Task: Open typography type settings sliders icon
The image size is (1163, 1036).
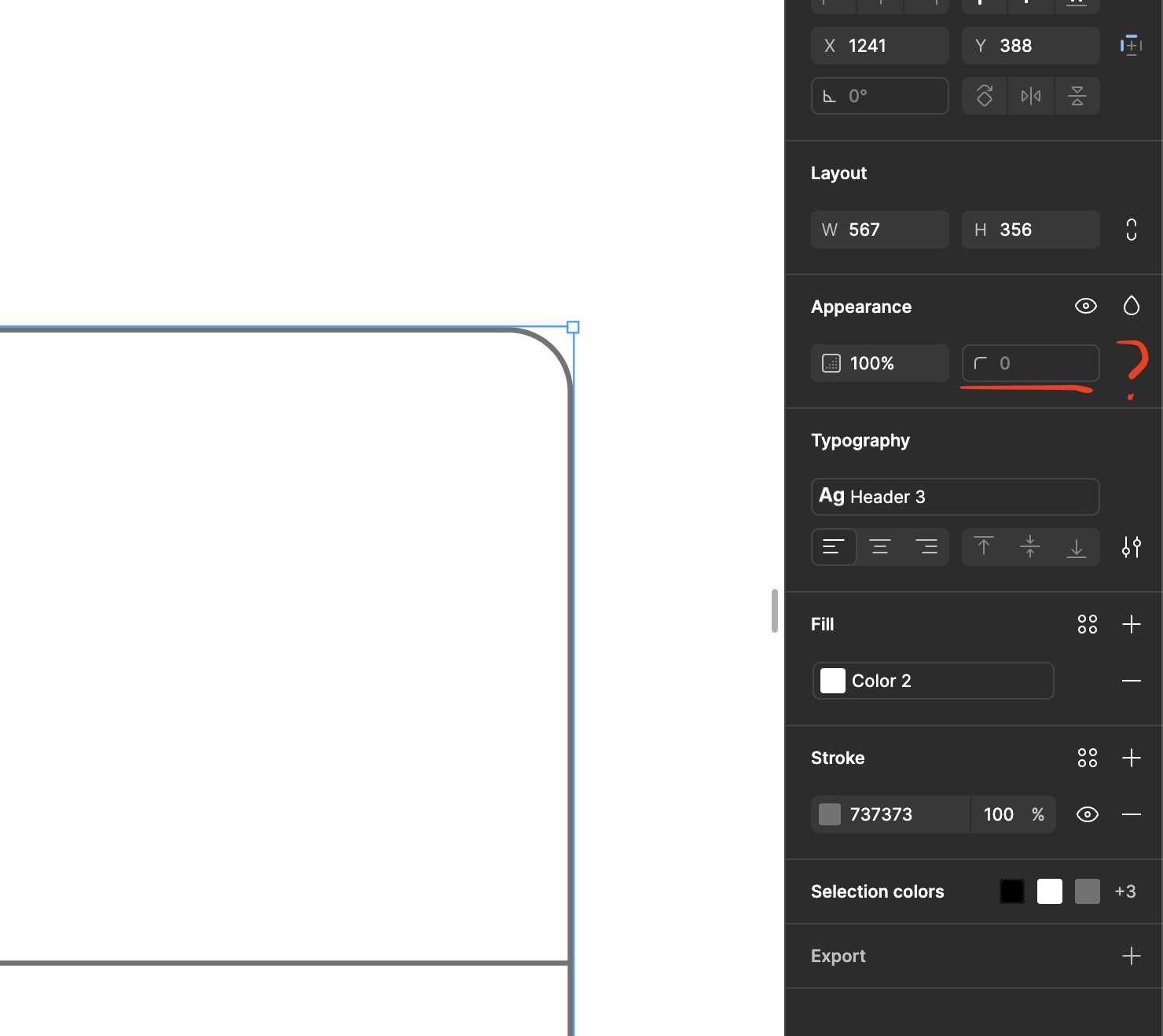Action: coord(1132,547)
